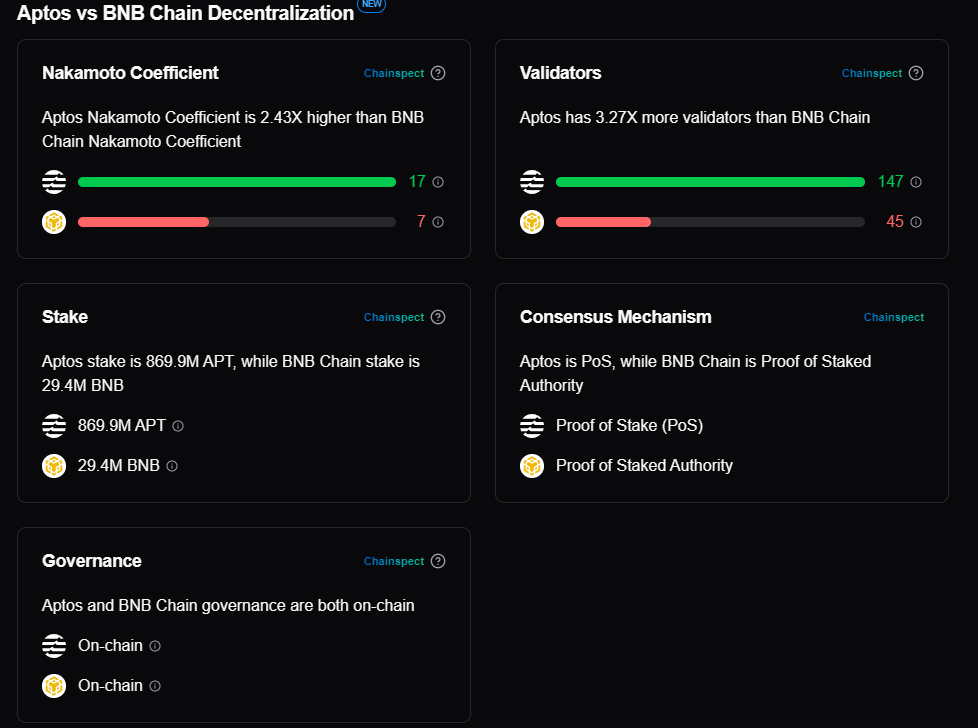The height and width of the screenshot is (728, 978).
Task: Click info icon next to validators value 147
Action: coord(916,182)
